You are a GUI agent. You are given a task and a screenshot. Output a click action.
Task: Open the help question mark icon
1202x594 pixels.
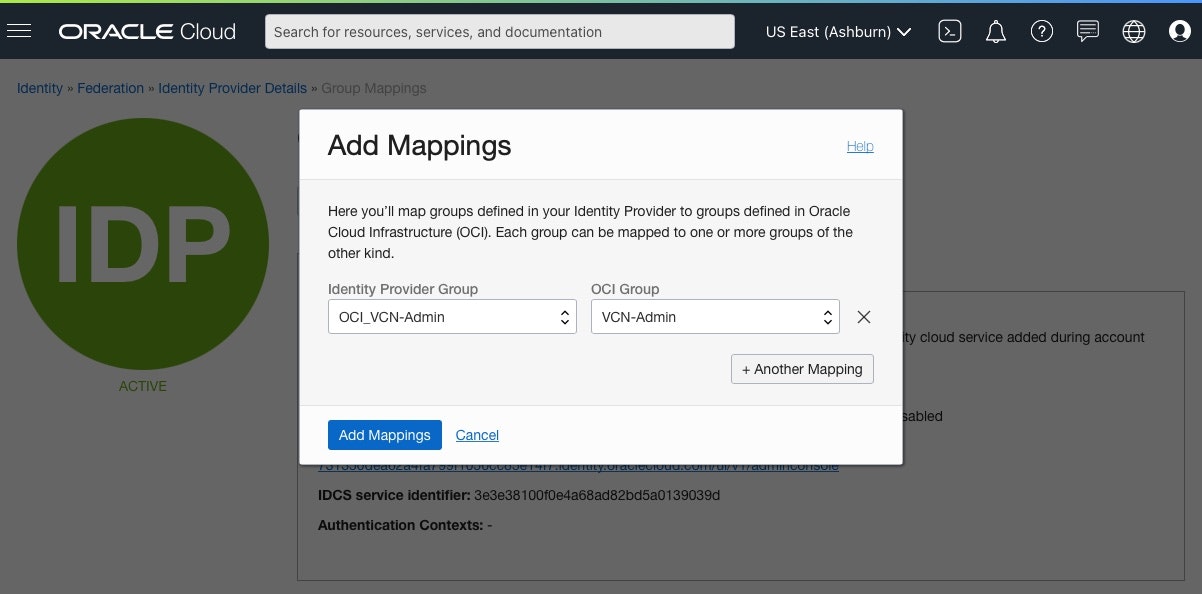(1042, 32)
